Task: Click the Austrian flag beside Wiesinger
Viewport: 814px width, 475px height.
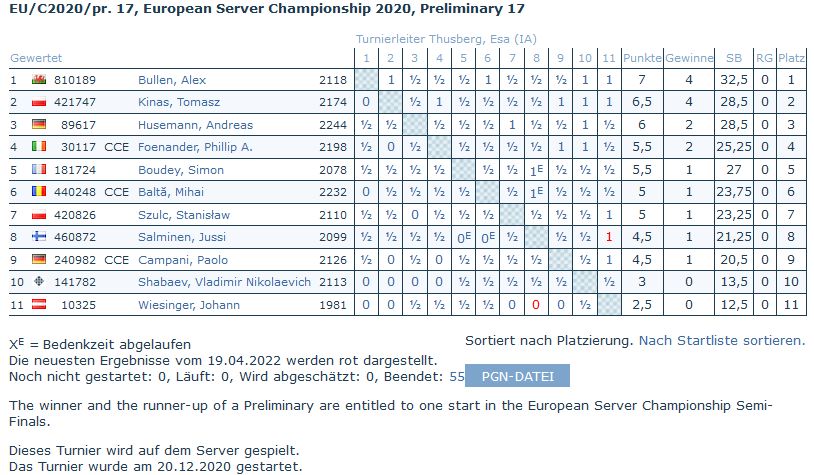Action: coord(39,304)
